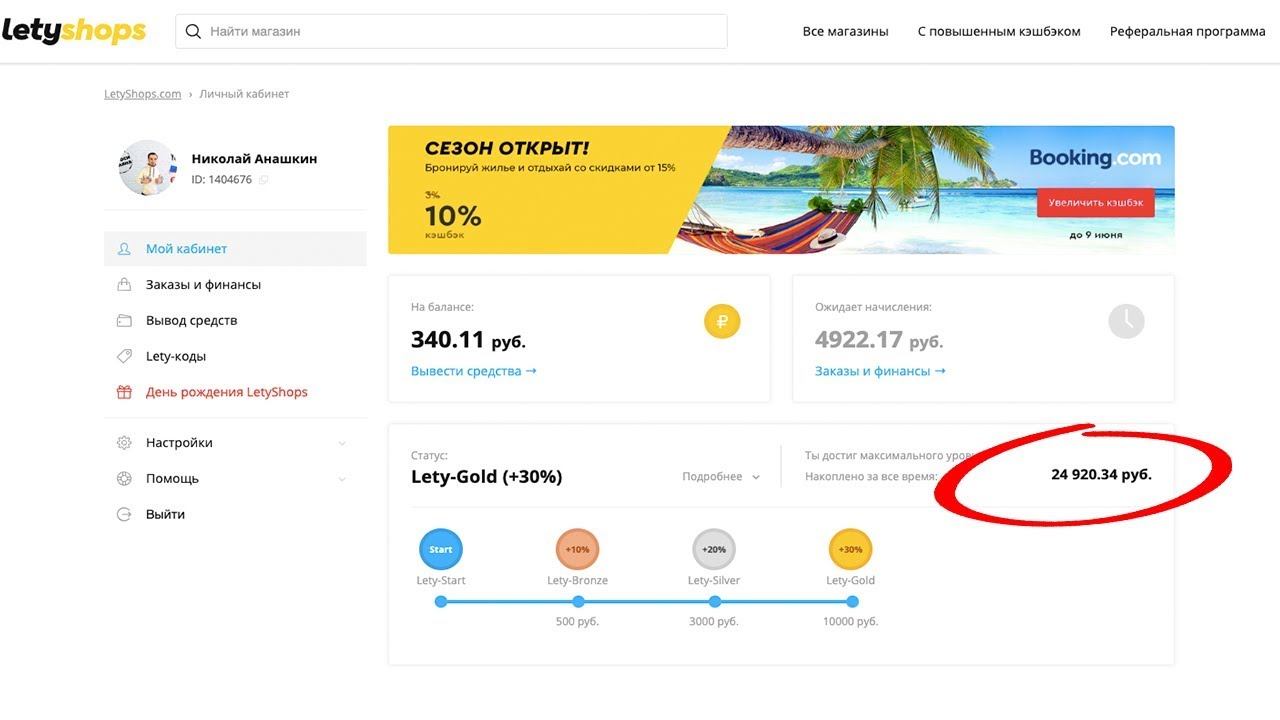Click the Lety-Gold +30% badge

click(851, 549)
